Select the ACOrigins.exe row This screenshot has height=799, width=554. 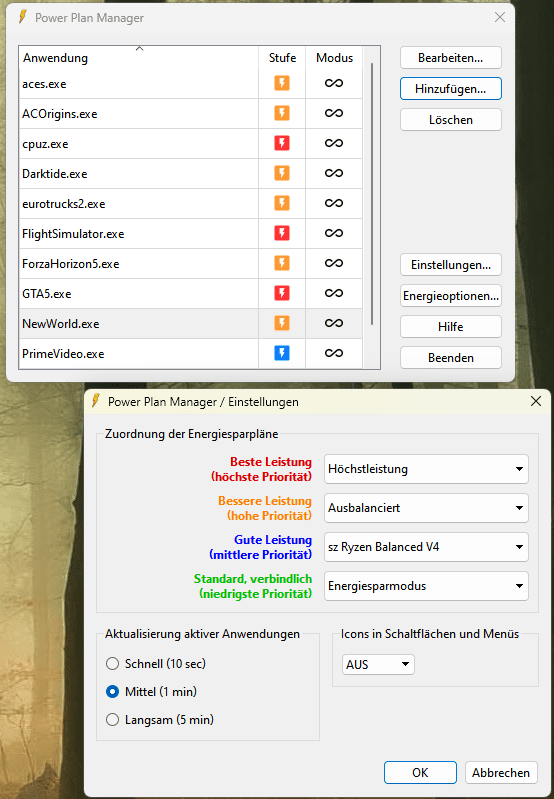(191, 114)
